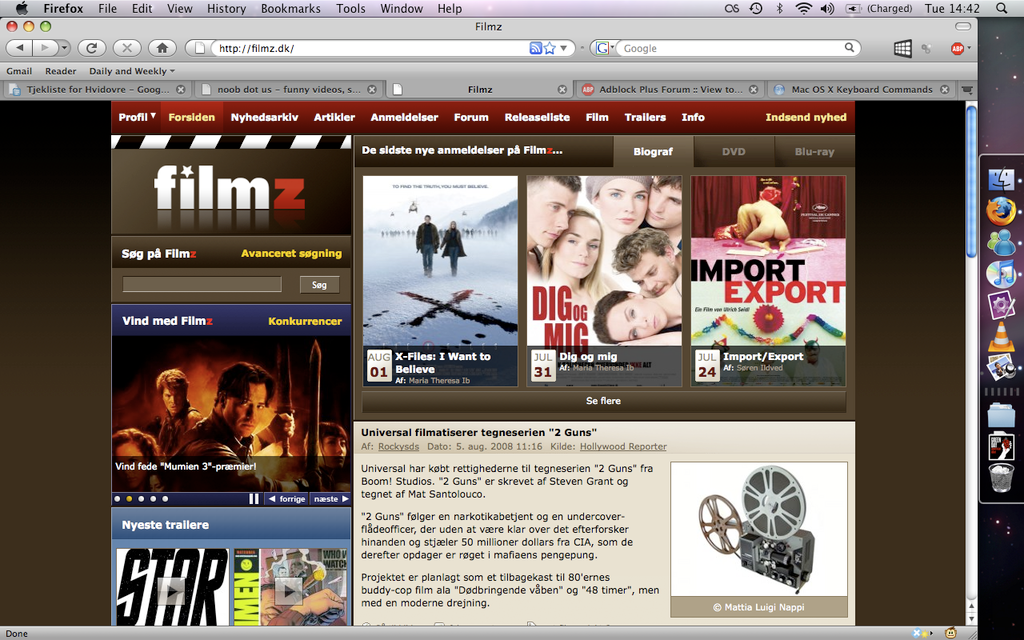The height and width of the screenshot is (640, 1024).
Task: Click the Firefox icon in the dock
Action: (x=1001, y=211)
